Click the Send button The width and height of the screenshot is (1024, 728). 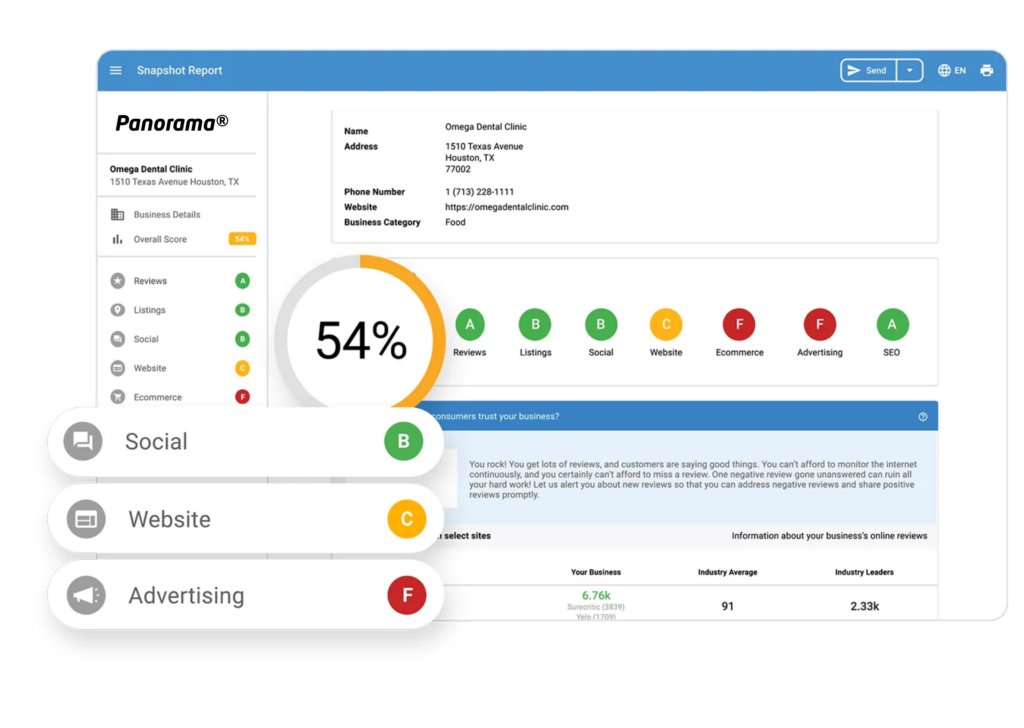click(x=868, y=70)
